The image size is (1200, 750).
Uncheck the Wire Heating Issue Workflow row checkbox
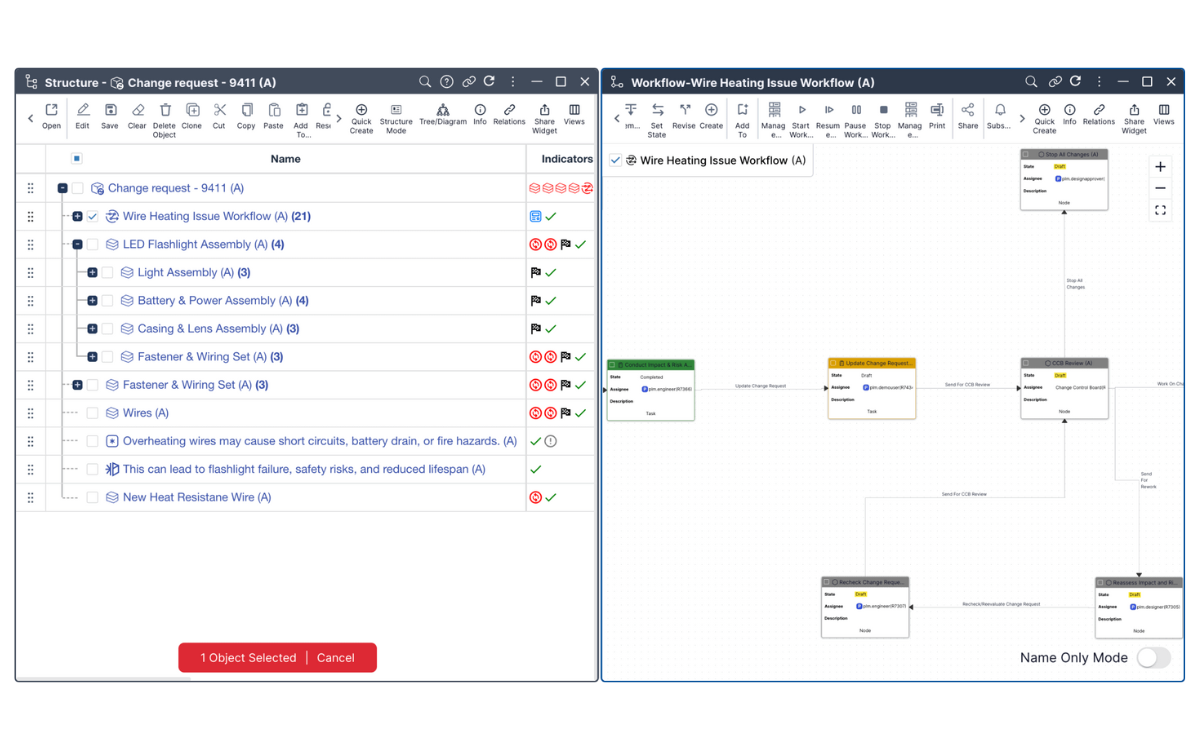[93, 216]
